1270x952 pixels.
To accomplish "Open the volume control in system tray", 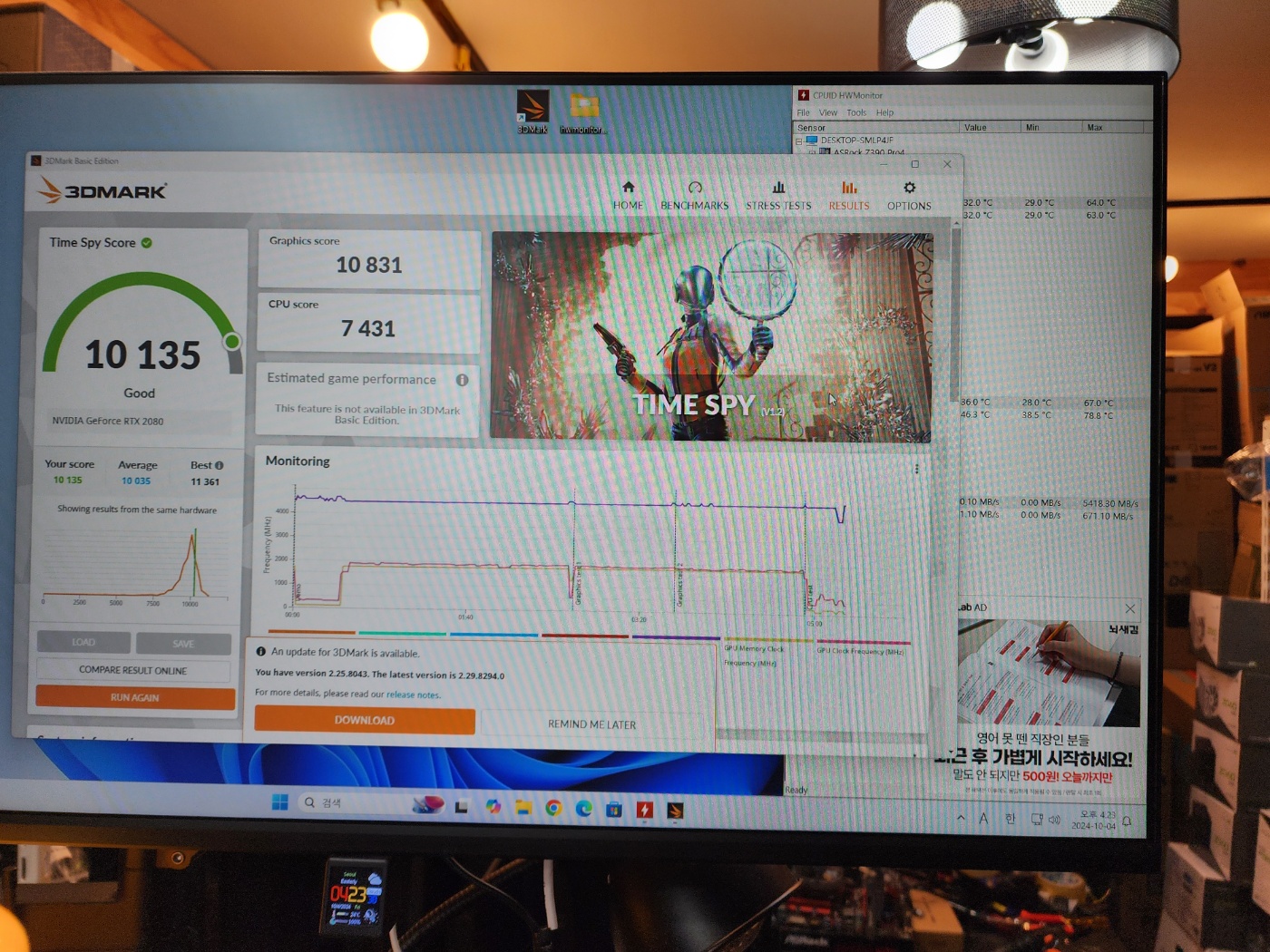I will pos(1054,820).
